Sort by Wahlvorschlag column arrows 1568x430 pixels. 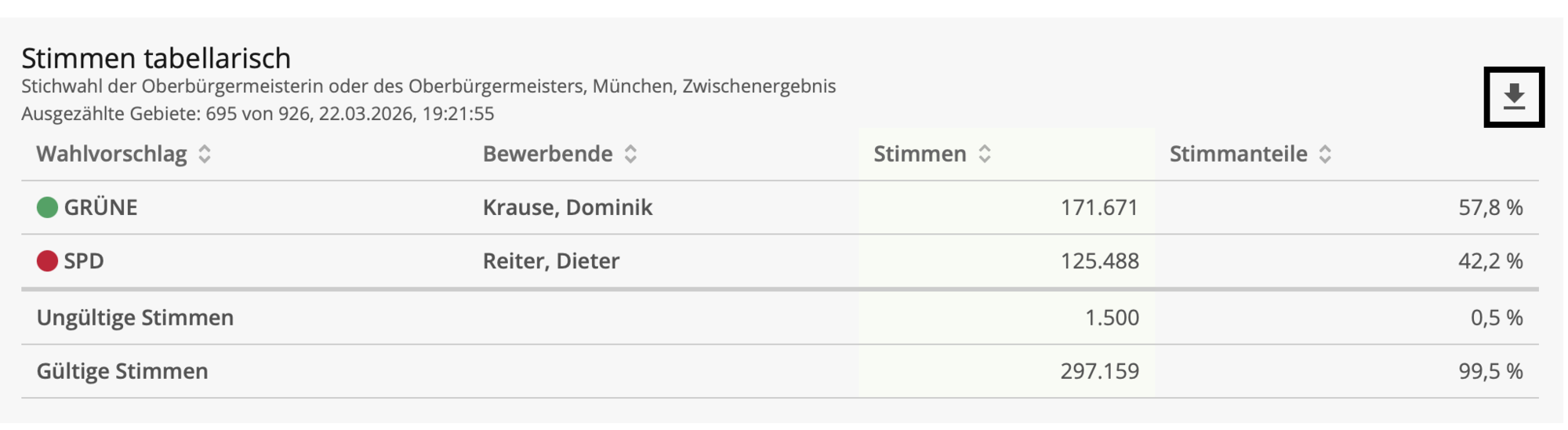point(205,154)
